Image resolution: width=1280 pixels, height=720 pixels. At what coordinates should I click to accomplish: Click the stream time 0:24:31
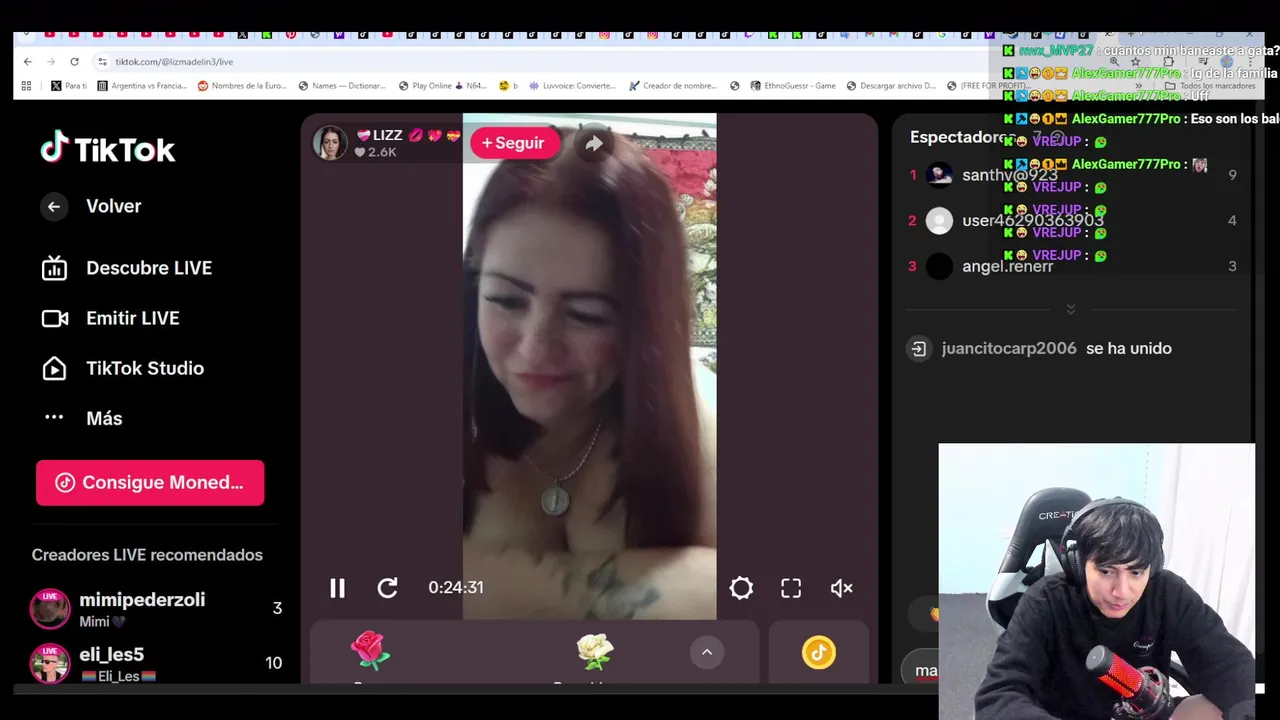[456, 588]
